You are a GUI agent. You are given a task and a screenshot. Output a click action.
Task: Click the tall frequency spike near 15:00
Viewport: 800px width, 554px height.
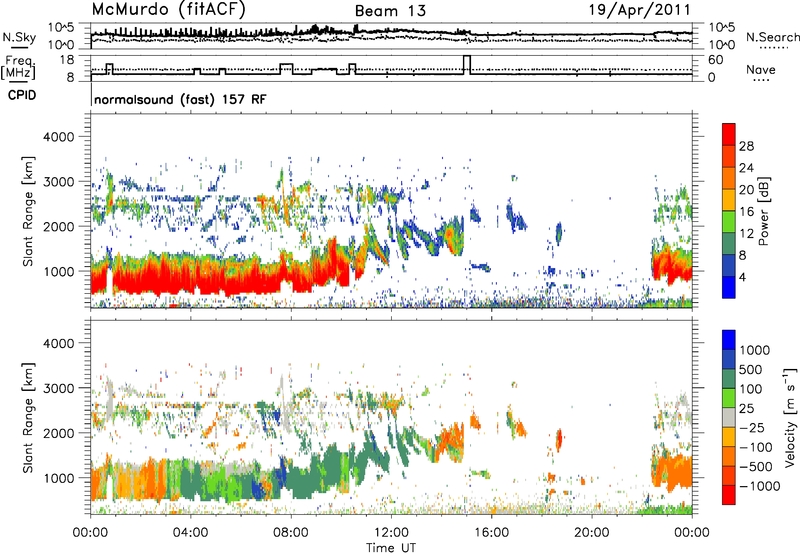coord(467,65)
